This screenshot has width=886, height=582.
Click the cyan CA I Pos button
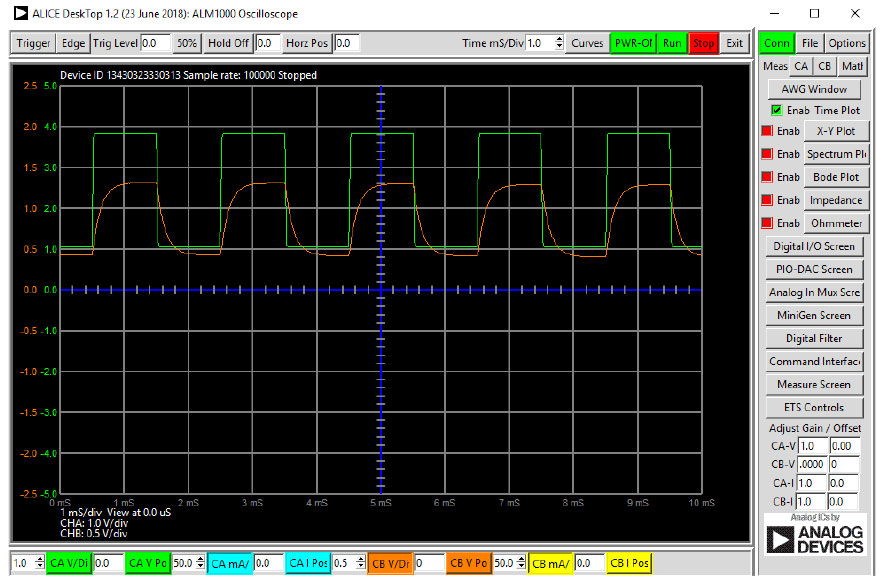tap(308, 563)
